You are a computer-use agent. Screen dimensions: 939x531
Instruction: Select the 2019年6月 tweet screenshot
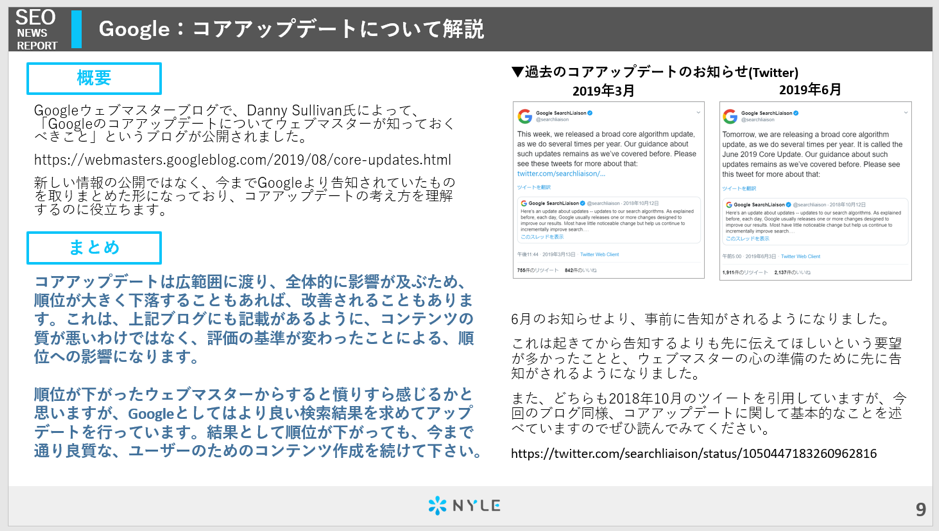tap(815, 190)
